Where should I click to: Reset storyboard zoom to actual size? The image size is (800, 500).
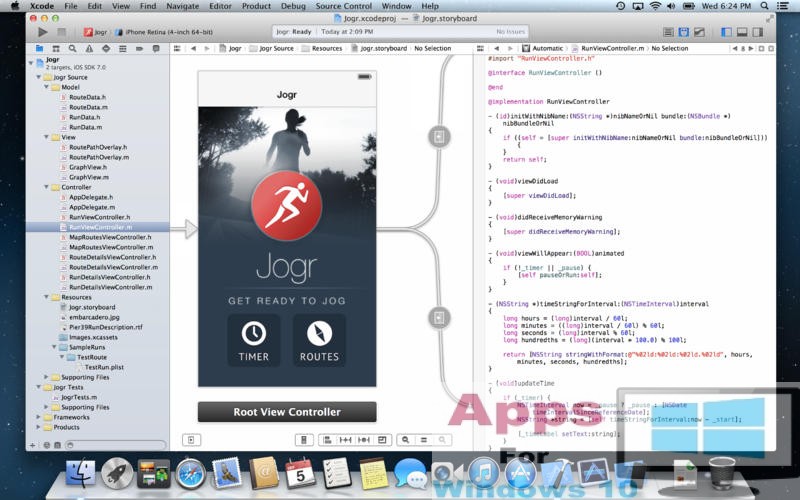[424, 440]
